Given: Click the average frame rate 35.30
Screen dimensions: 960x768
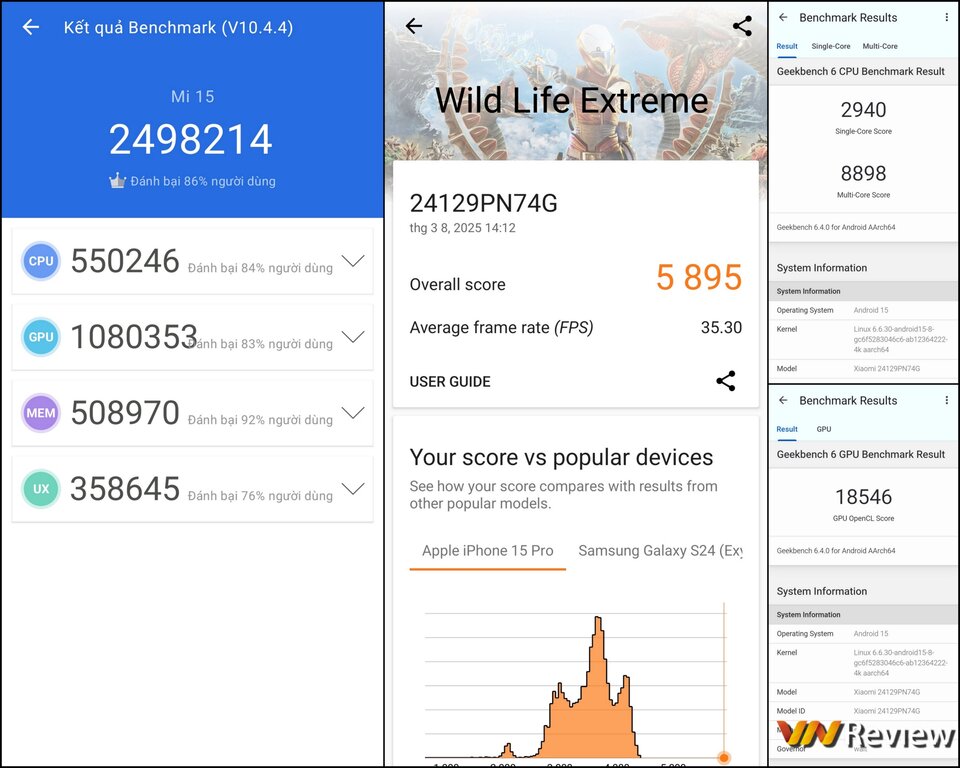Looking at the screenshot, I should pos(721,328).
